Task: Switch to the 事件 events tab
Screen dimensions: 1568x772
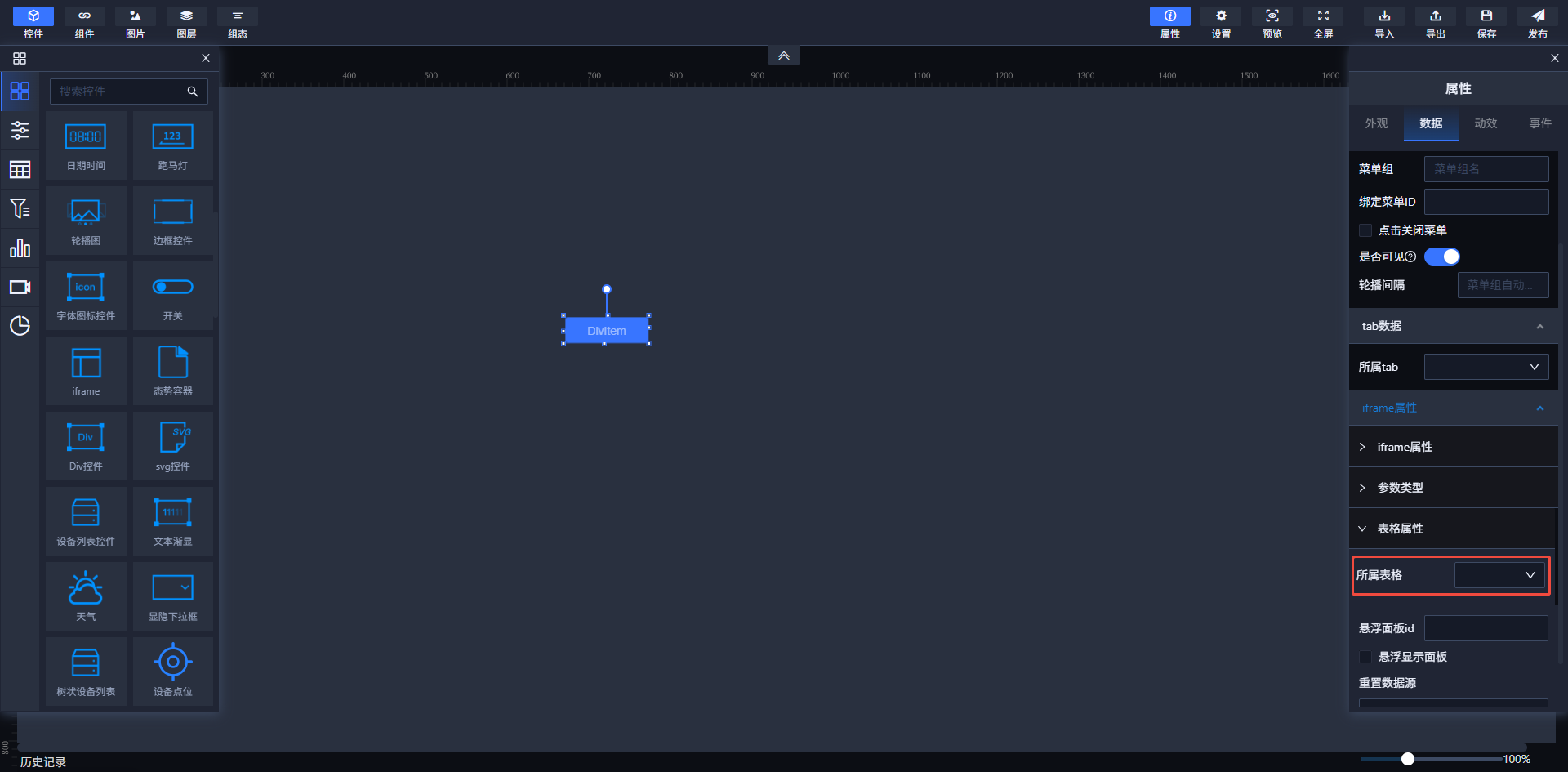Action: point(1540,123)
